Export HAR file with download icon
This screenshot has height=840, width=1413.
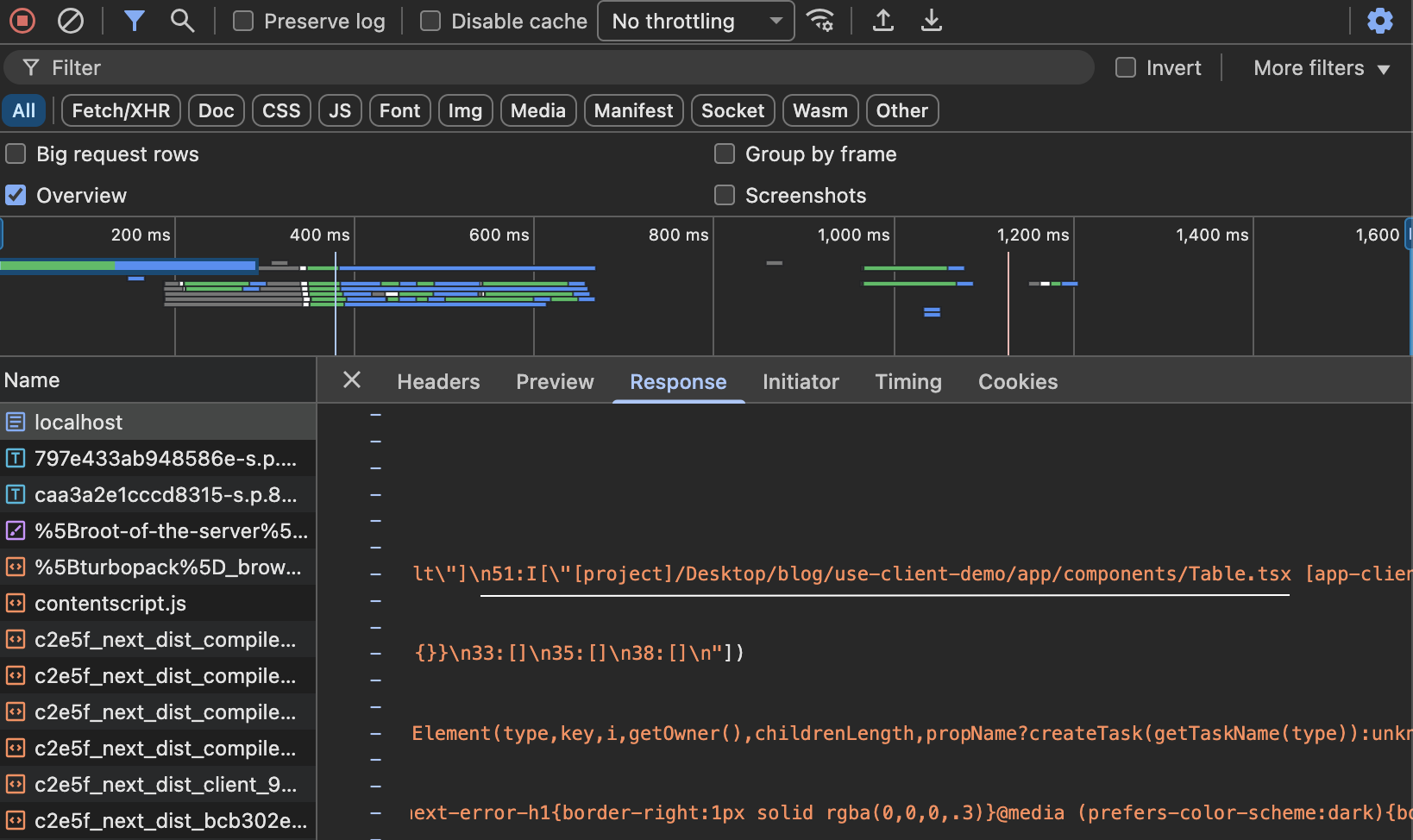[931, 21]
